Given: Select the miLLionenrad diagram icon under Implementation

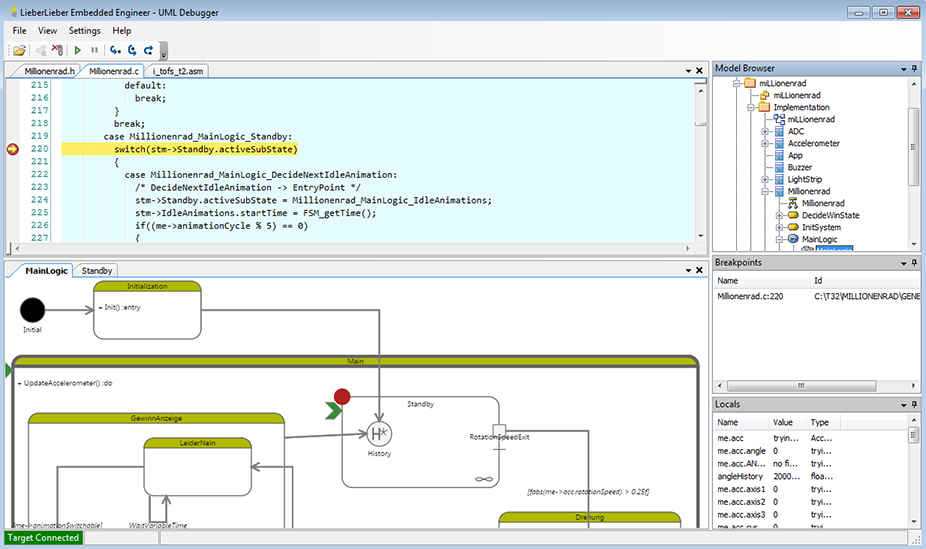Looking at the screenshot, I should point(779,119).
